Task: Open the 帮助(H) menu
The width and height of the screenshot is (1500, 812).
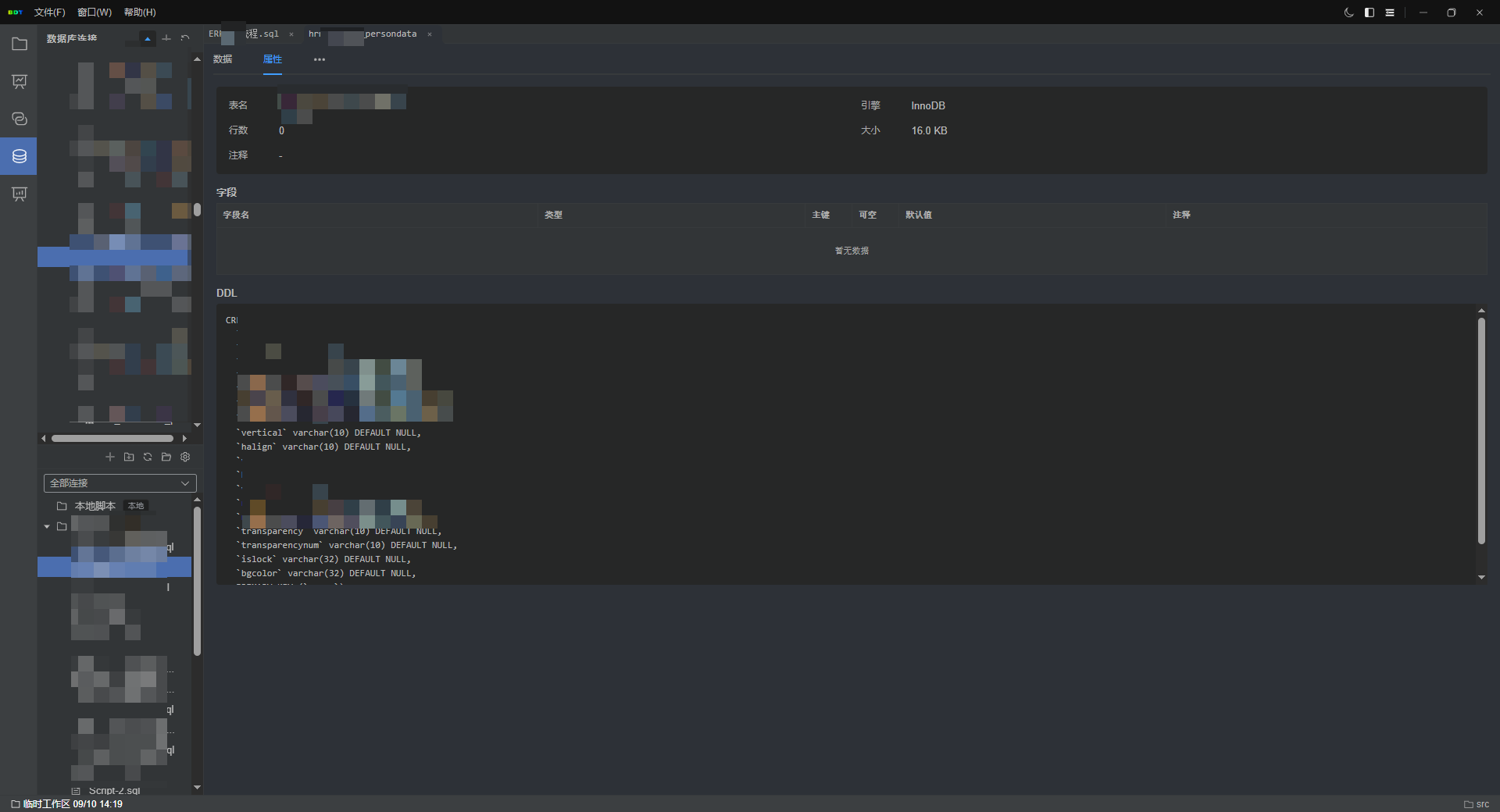Action: (140, 12)
